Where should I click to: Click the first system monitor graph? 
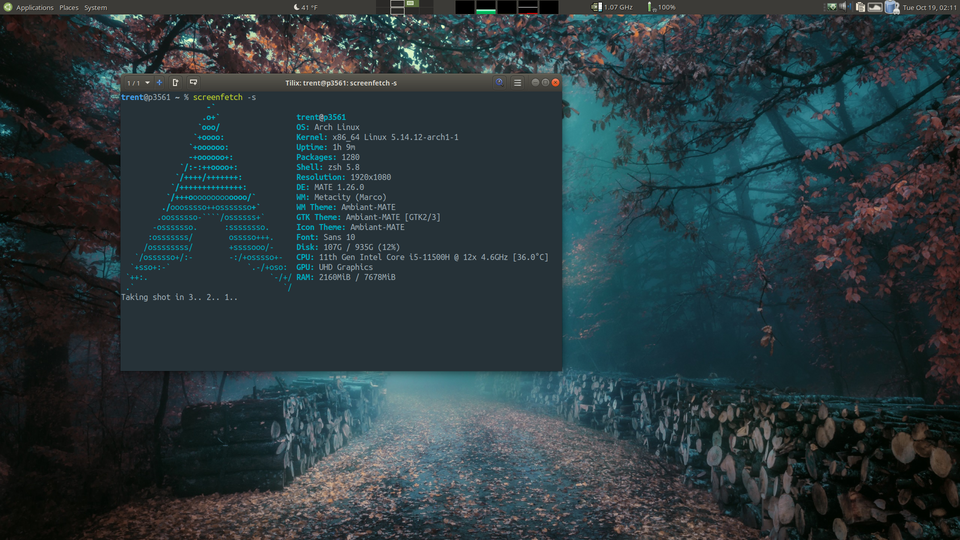click(464, 7)
